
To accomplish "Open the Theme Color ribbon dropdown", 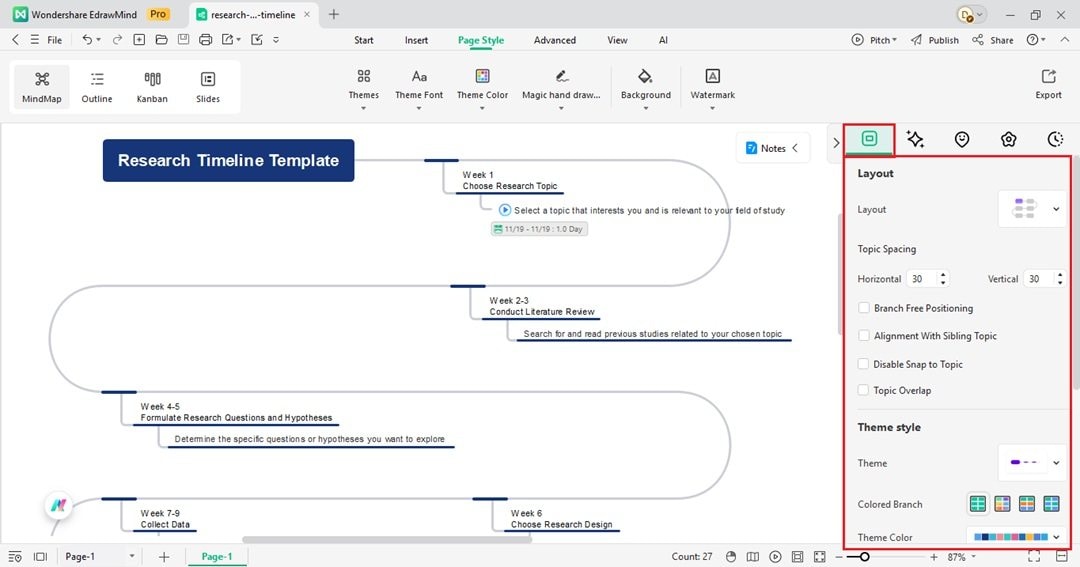I will pyautogui.click(x=482, y=87).
